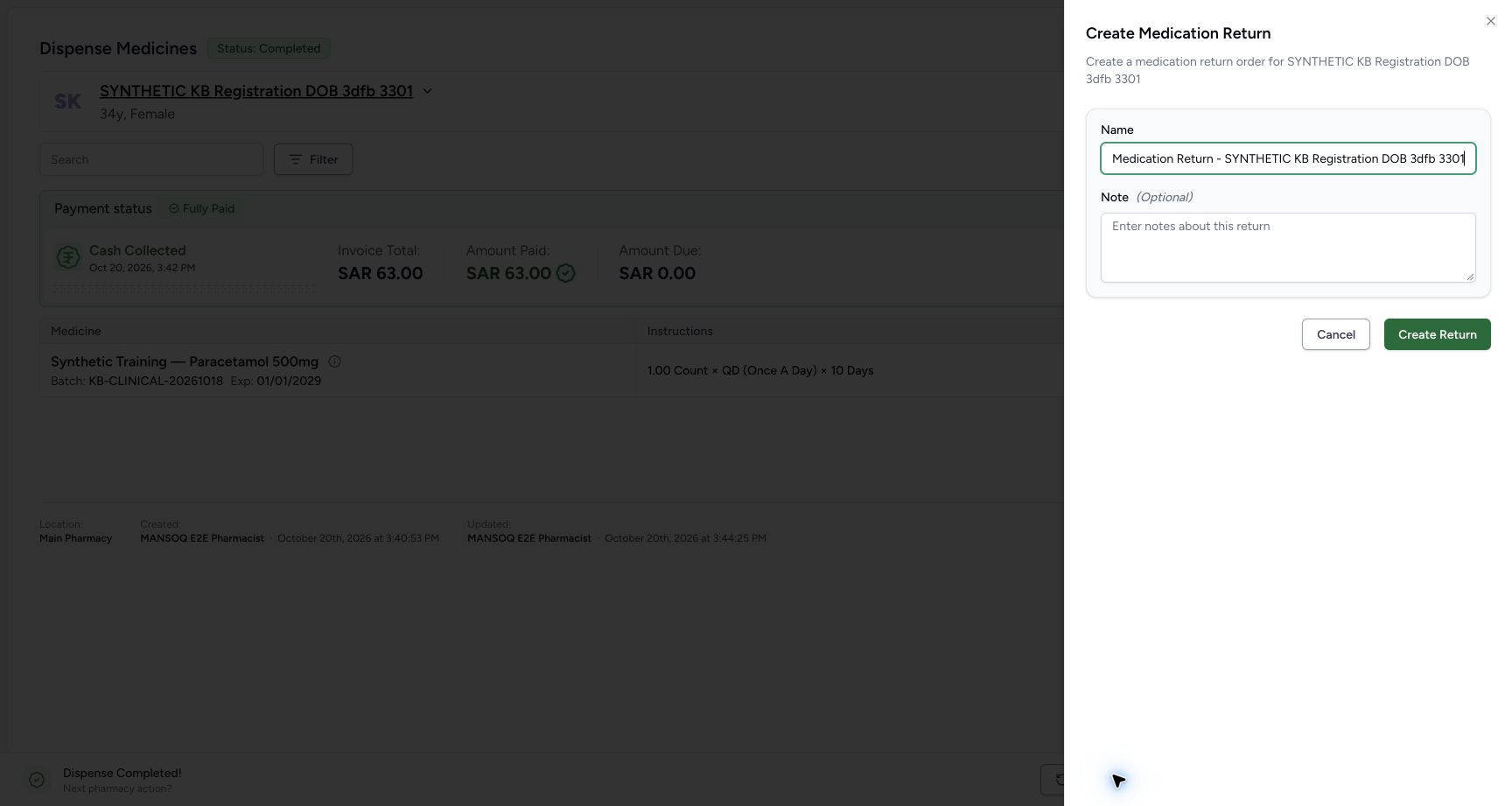The height and width of the screenshot is (806, 1512).
Task: Click the Create Return button
Action: 1437,334
